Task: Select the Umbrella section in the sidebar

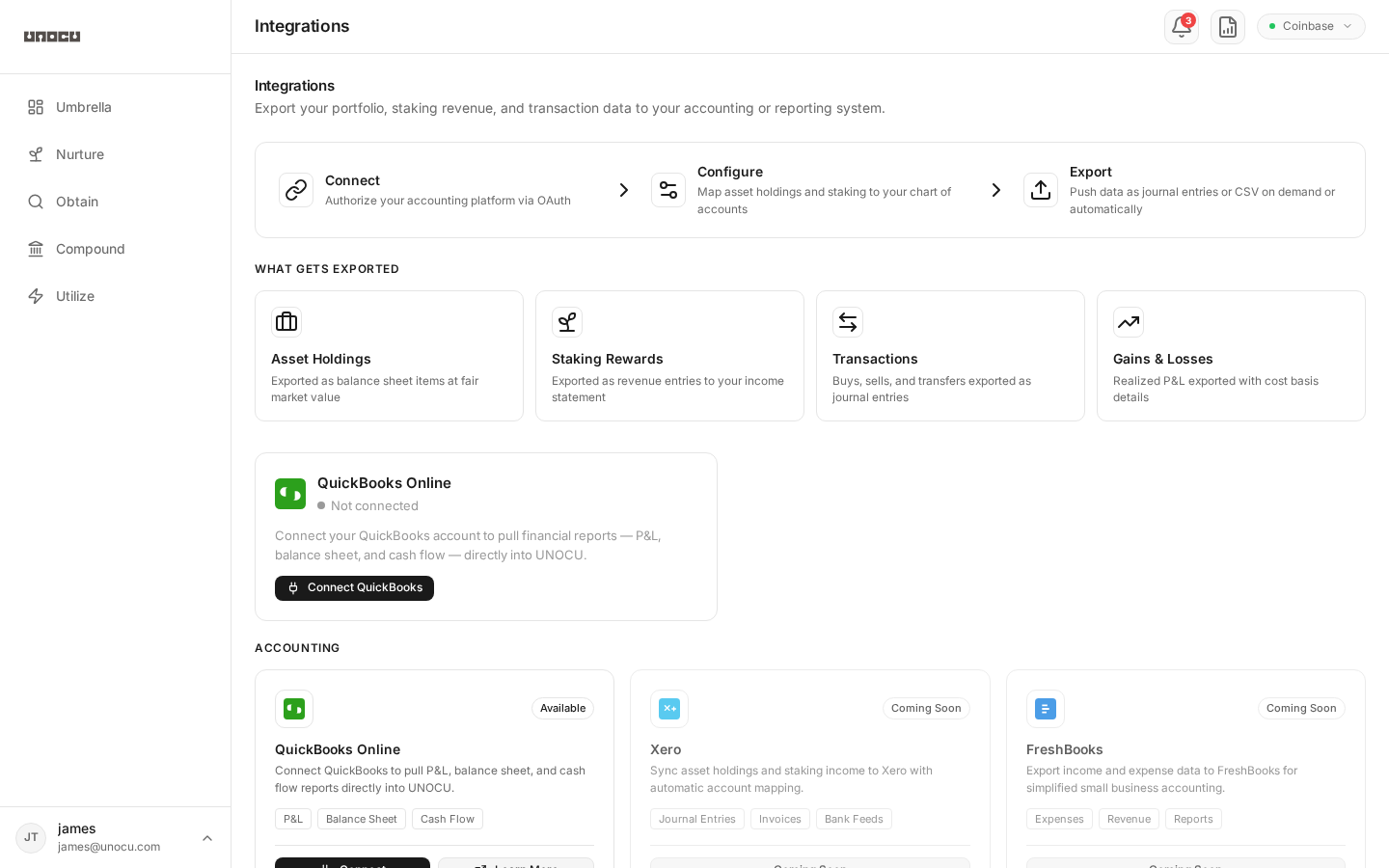Action: point(84,107)
